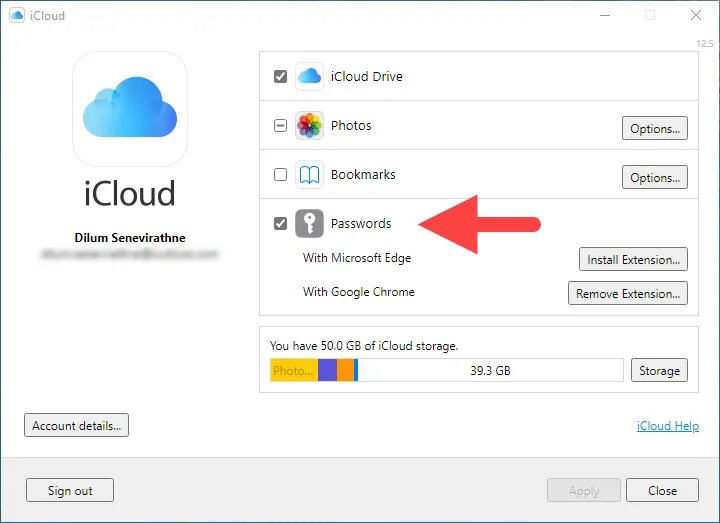Open Options for Bookmarks
The image size is (720, 523).
tap(655, 177)
